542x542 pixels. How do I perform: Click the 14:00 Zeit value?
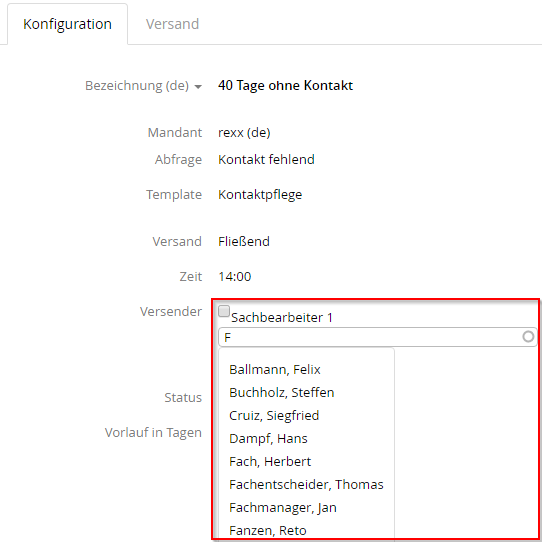(x=235, y=277)
